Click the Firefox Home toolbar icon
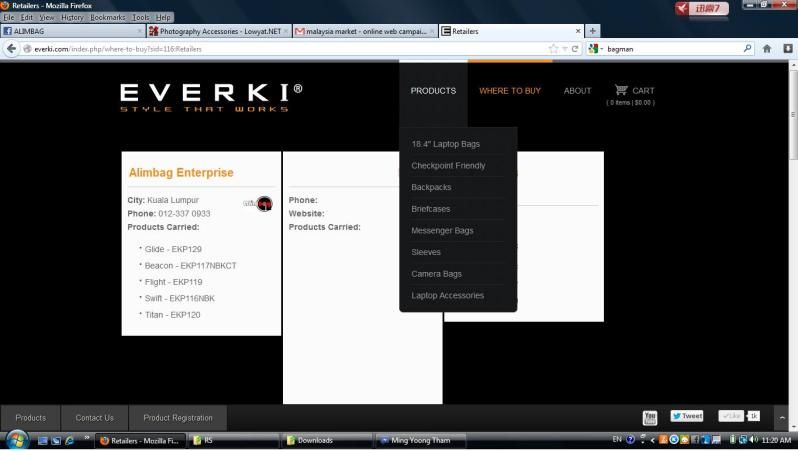 (767, 48)
